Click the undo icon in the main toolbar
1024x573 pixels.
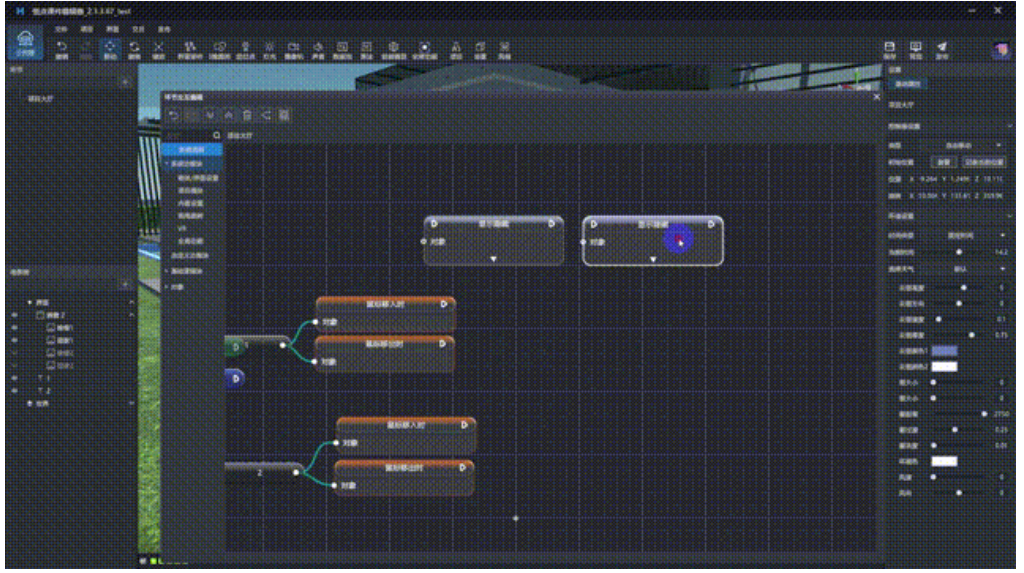tap(62, 49)
